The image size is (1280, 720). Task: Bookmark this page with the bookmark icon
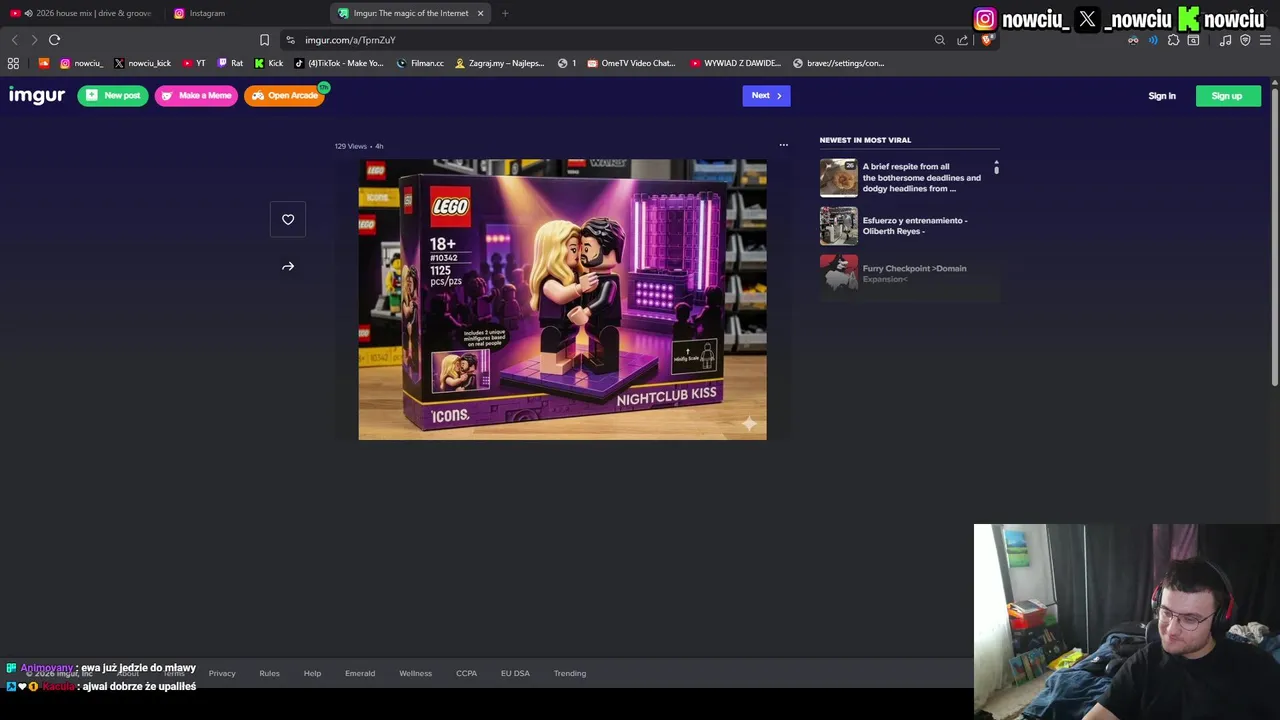[264, 40]
